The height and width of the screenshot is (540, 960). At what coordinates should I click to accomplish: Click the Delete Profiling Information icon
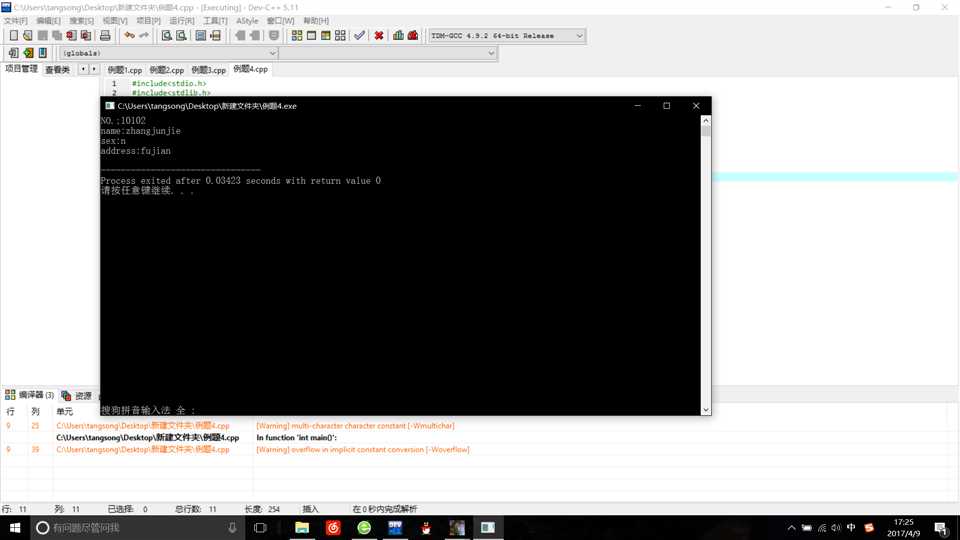(413, 36)
